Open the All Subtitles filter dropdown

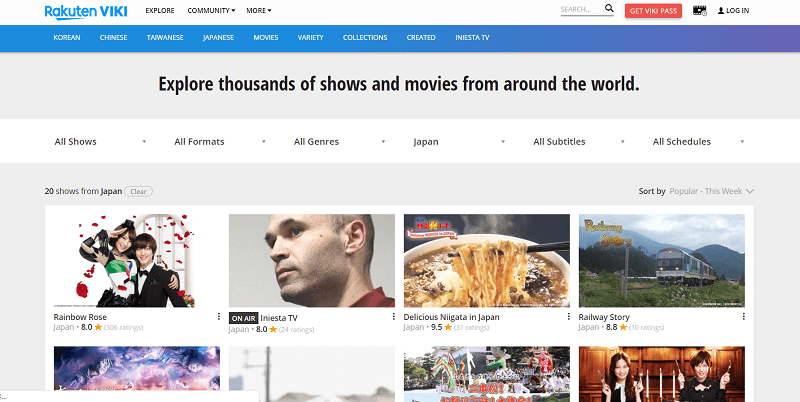click(579, 142)
